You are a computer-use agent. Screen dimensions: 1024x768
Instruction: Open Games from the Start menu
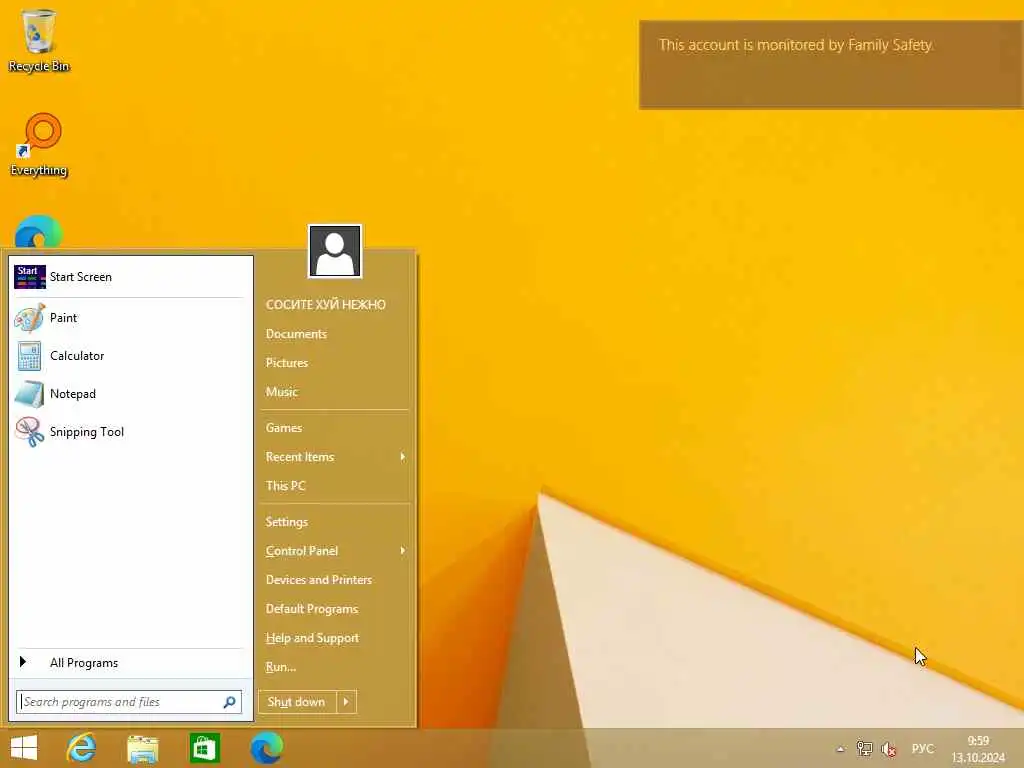tap(284, 428)
